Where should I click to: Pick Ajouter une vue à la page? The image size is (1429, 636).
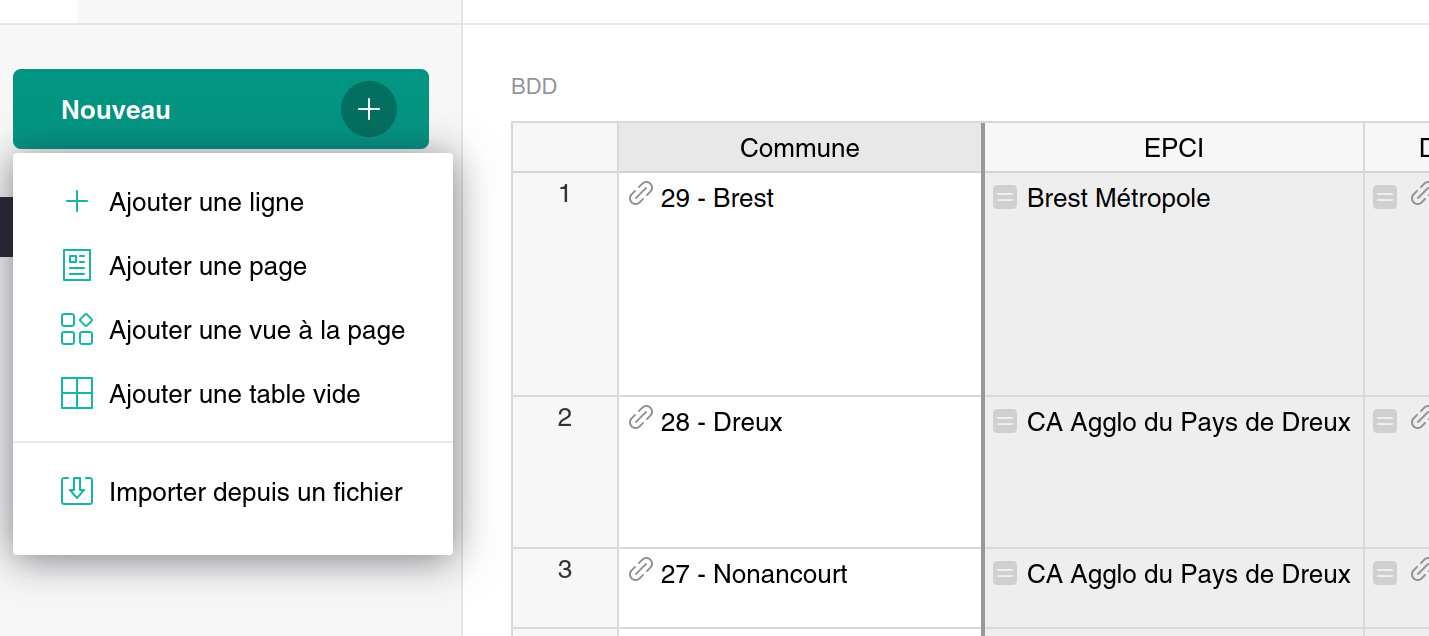coord(257,330)
